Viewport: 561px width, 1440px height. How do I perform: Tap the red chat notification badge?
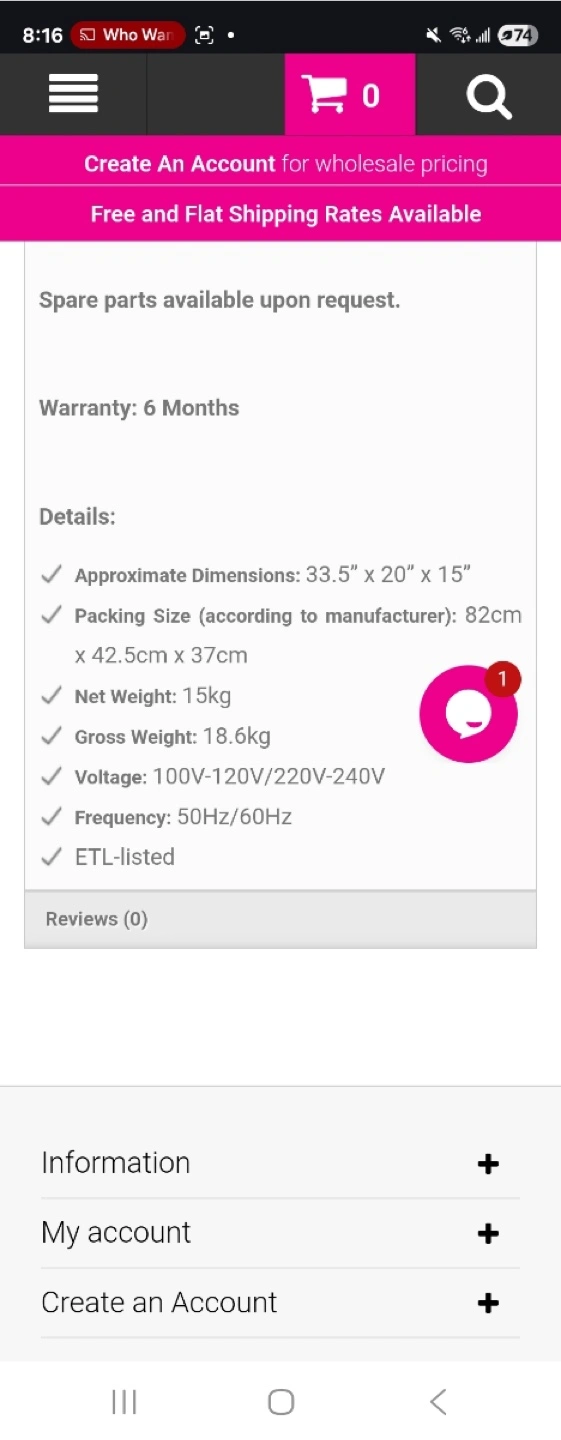tap(503, 679)
